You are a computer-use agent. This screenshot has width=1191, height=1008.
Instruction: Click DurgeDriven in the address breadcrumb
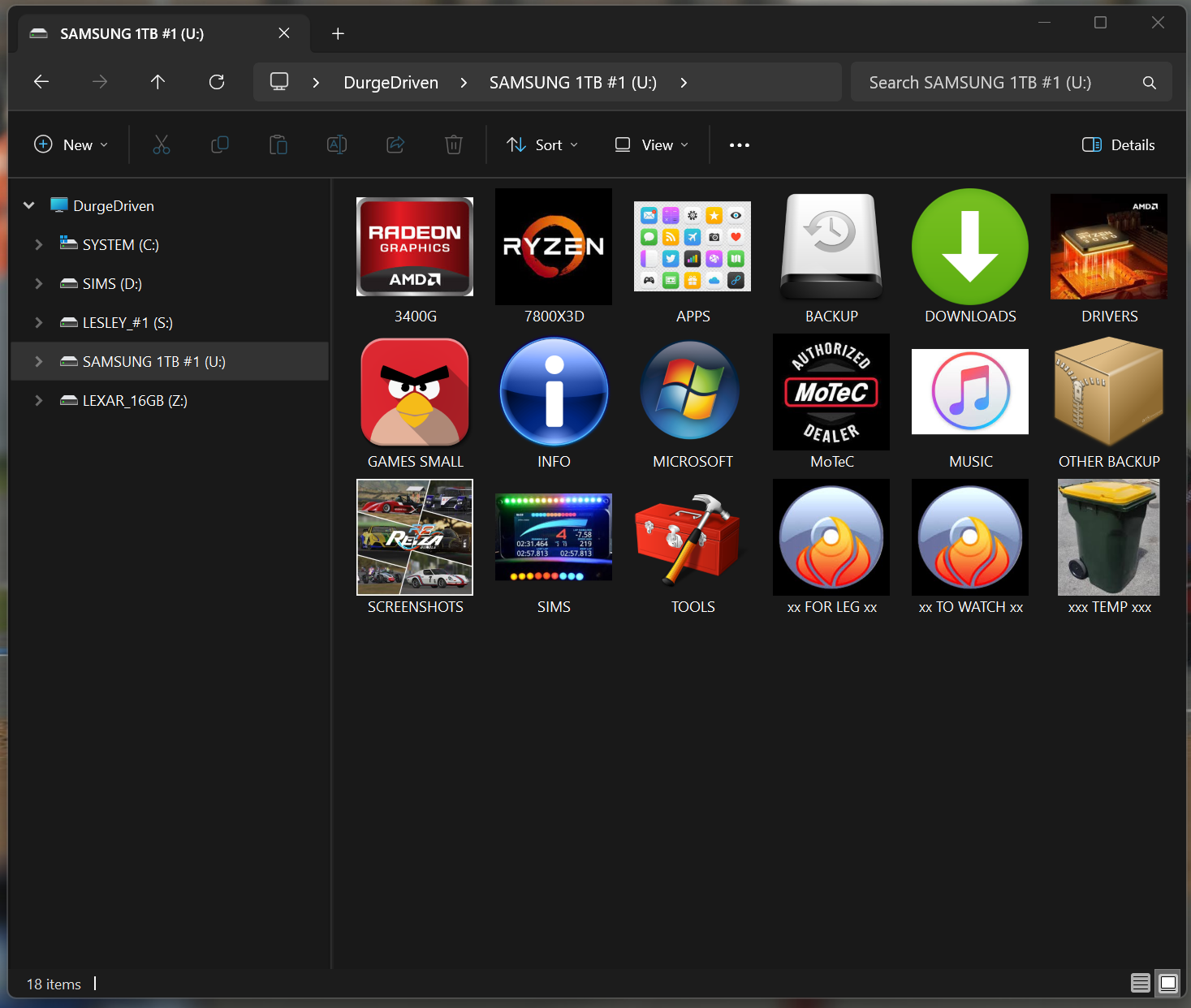click(x=391, y=83)
